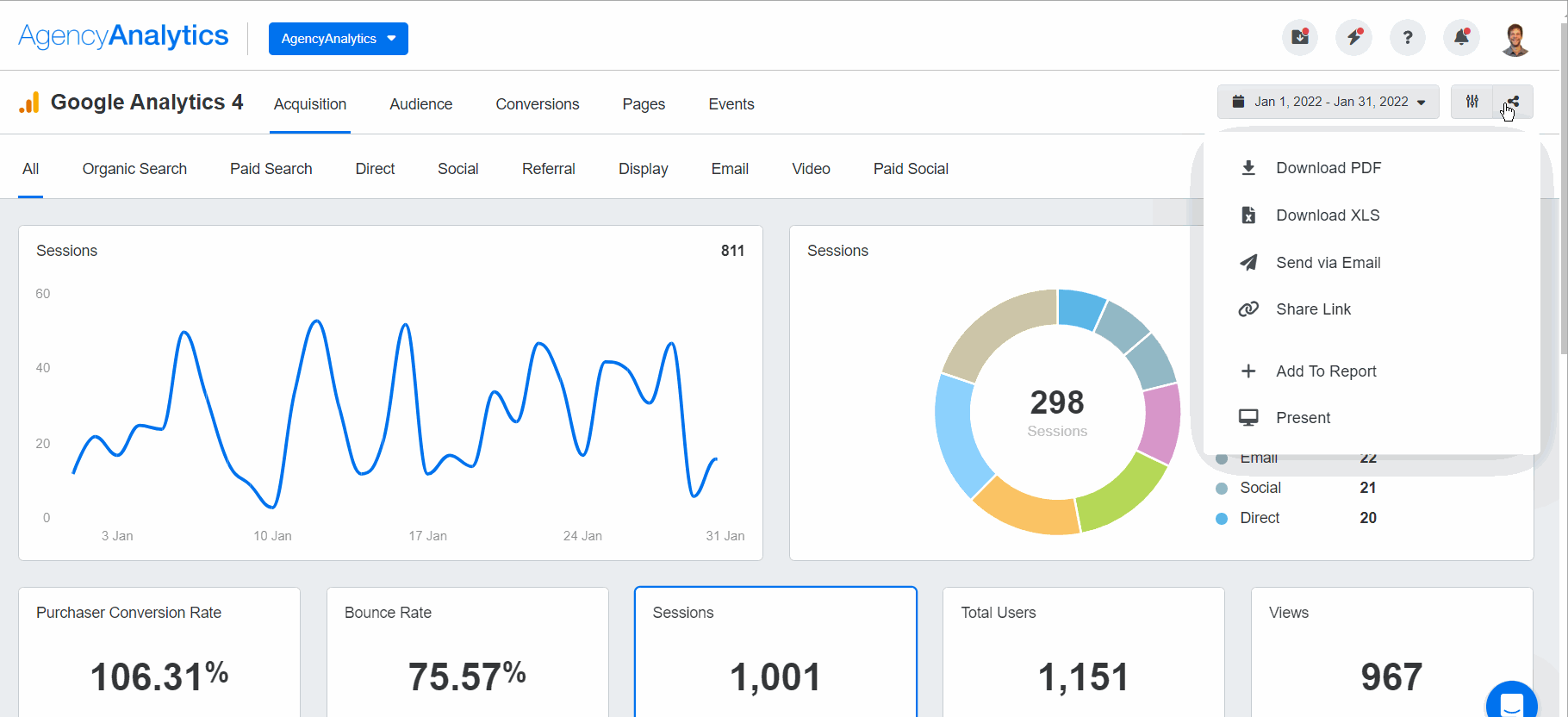Select the Social channel filter

[x=458, y=169]
